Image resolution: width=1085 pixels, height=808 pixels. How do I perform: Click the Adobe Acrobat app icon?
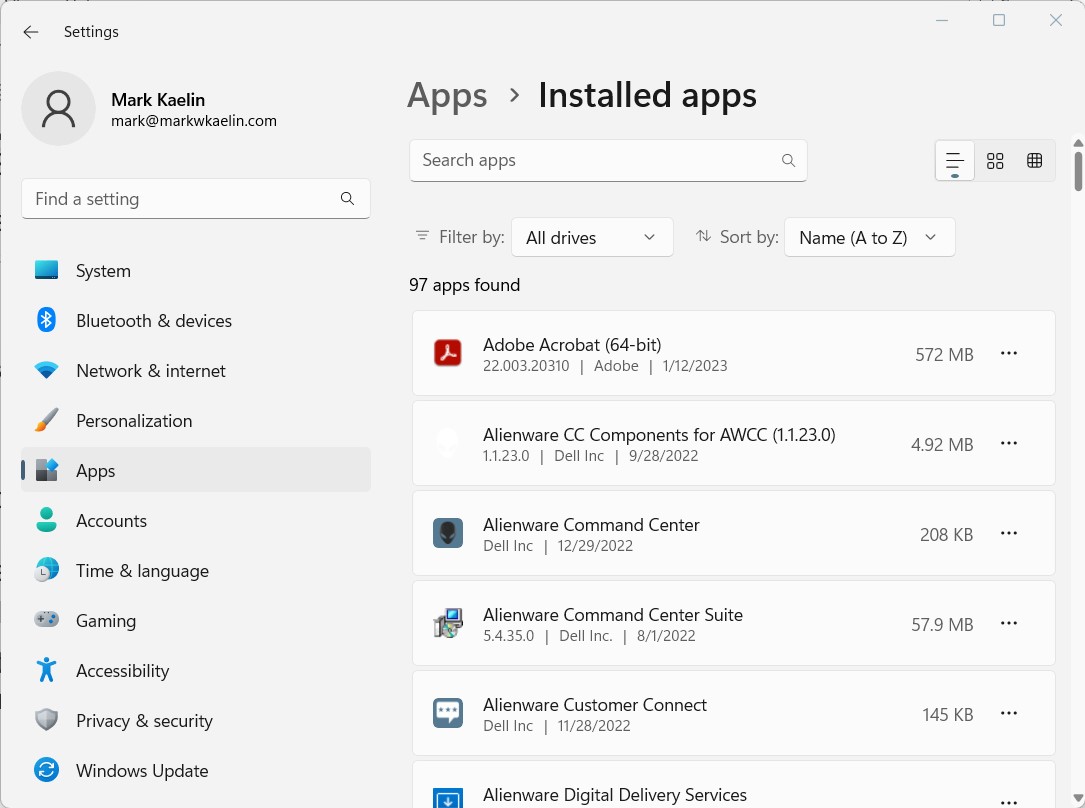(447, 353)
